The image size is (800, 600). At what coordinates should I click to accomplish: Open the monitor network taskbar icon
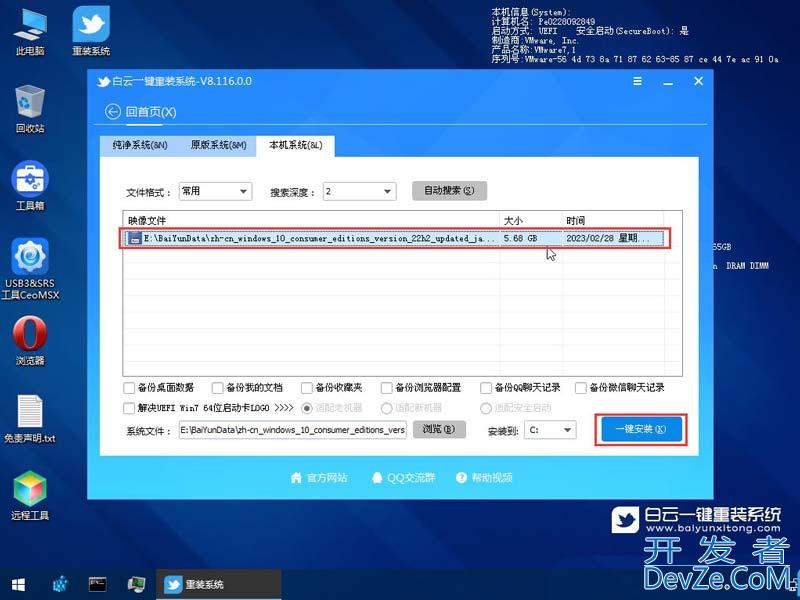(136, 584)
